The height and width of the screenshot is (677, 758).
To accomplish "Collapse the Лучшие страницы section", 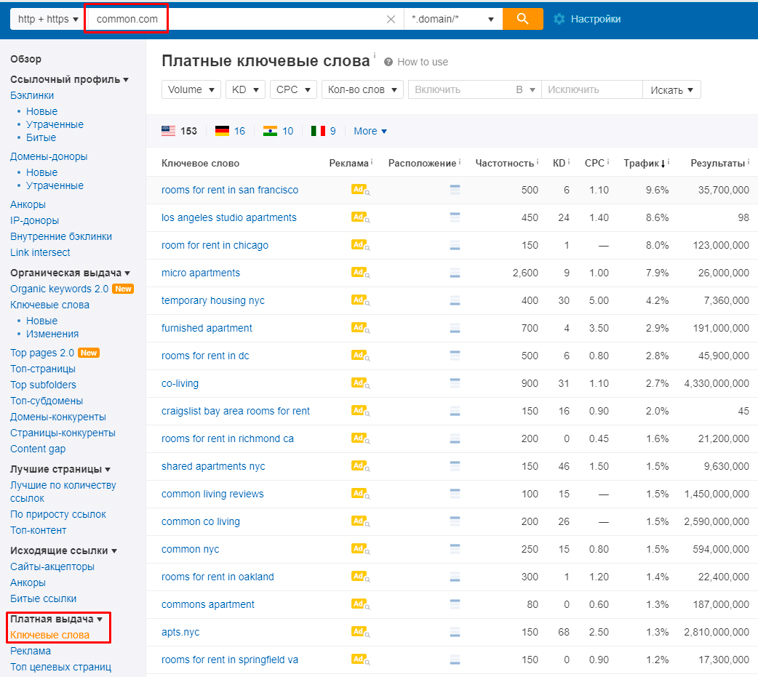I will coord(60,469).
